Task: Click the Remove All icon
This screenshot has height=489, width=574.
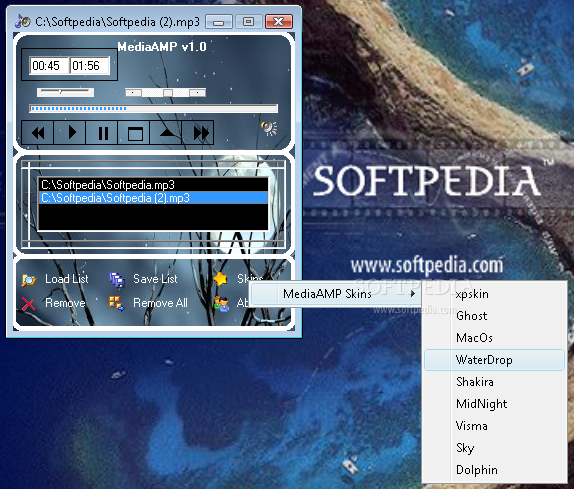Action: [x=117, y=303]
